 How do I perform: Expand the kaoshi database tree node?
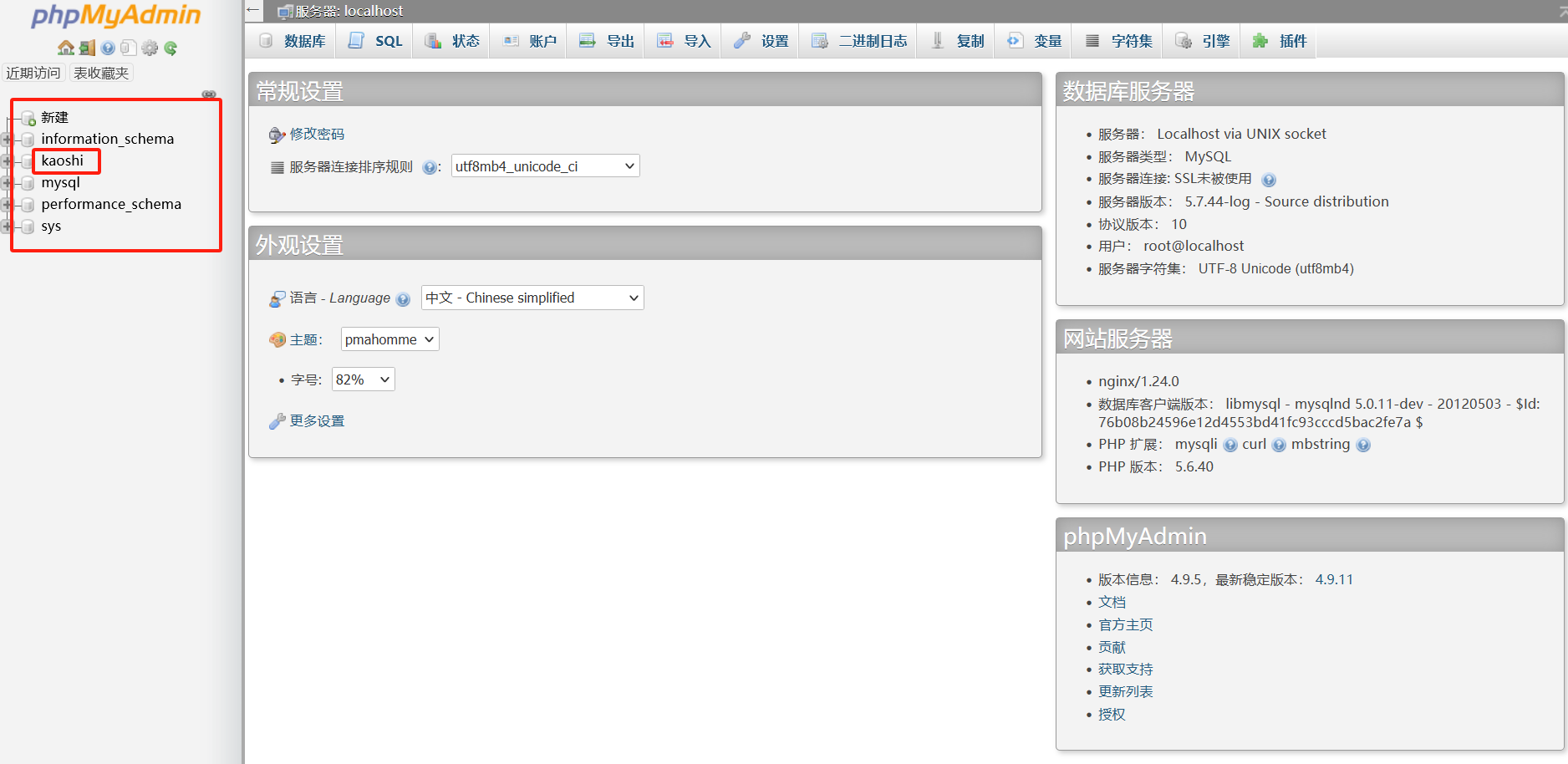click(x=6, y=160)
